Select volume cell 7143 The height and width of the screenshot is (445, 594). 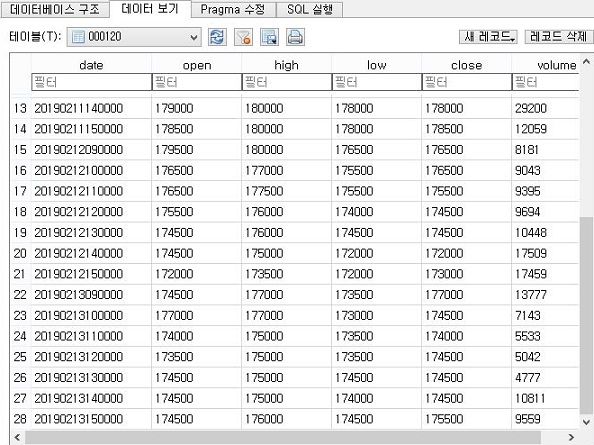[x=546, y=315]
